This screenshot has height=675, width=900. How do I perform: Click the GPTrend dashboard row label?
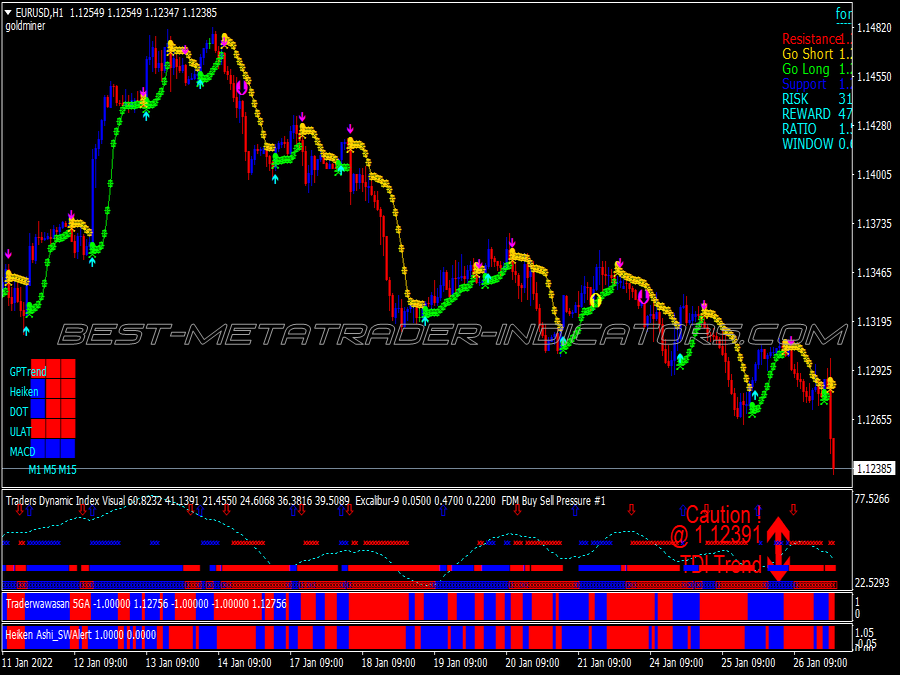click(x=28, y=371)
